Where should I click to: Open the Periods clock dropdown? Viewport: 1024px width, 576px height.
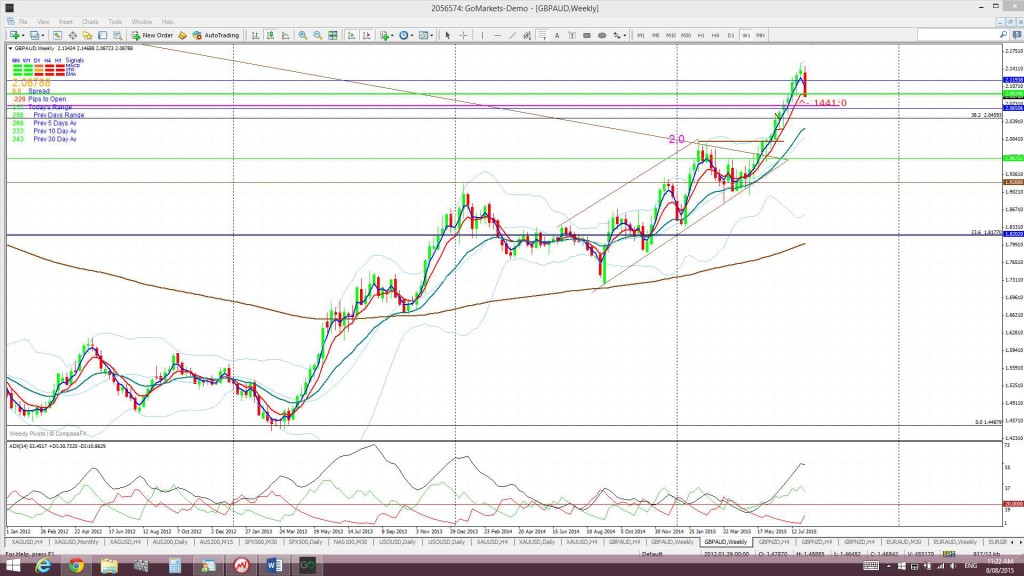click(x=406, y=35)
